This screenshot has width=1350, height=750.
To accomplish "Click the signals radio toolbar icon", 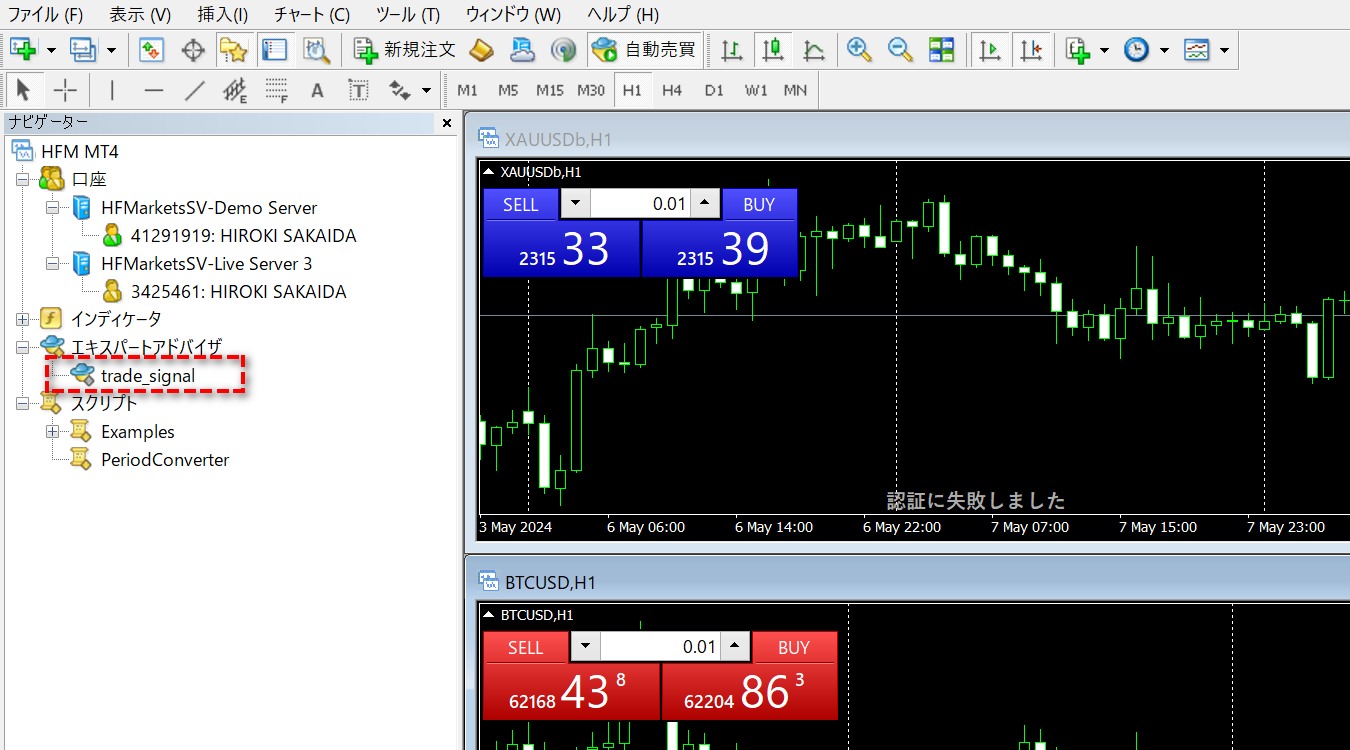I will tap(564, 48).
